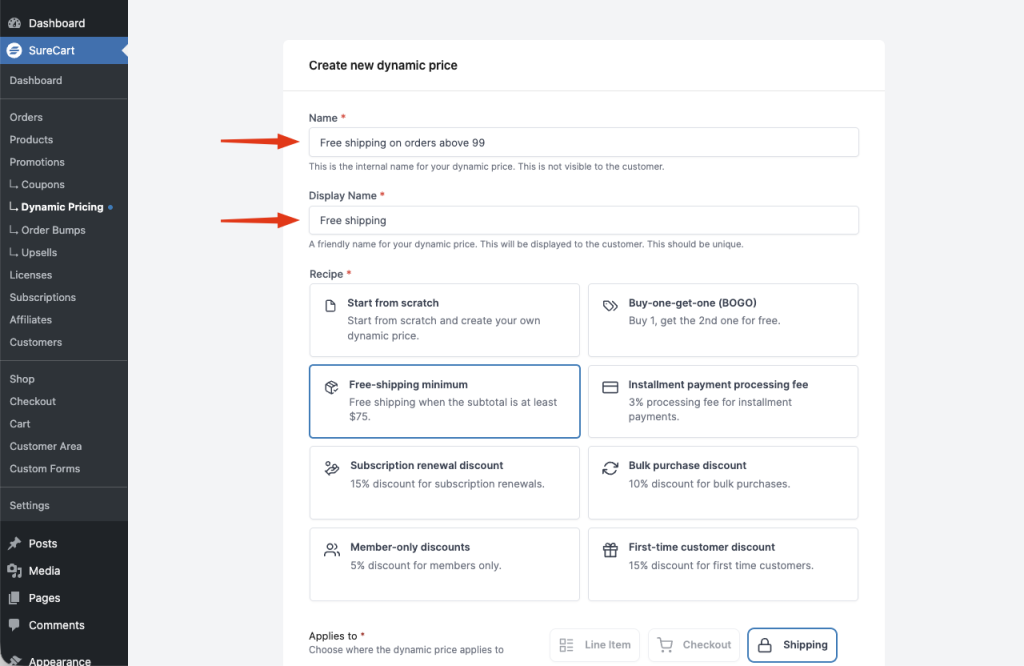Select the Start from scratch recipe
This screenshot has width=1024, height=666.
point(444,320)
